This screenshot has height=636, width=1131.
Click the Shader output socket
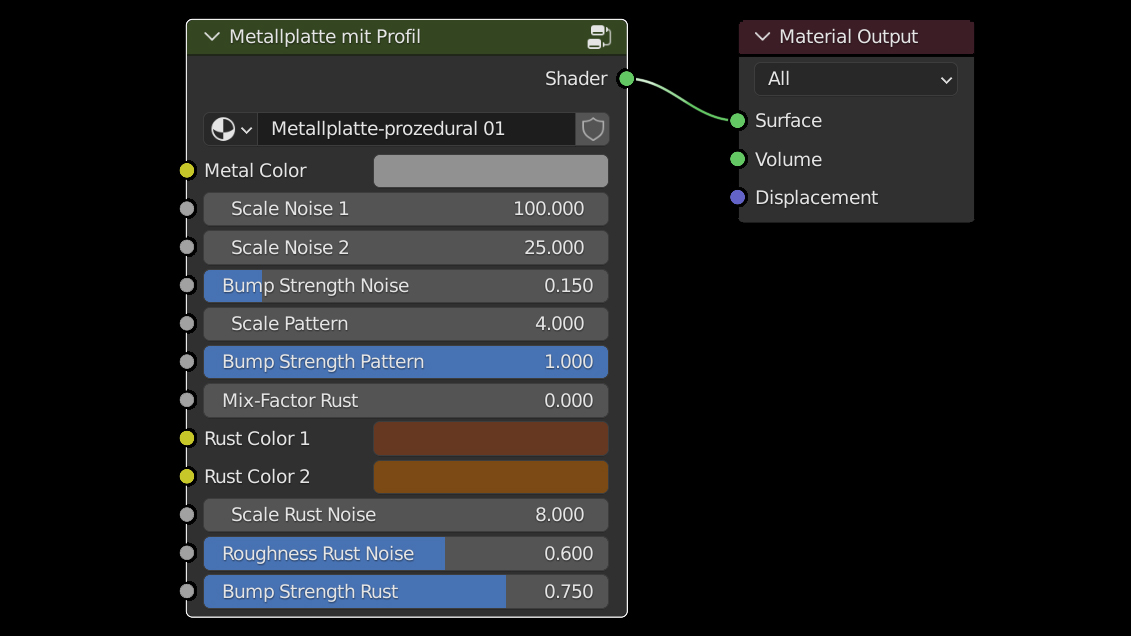(626, 79)
